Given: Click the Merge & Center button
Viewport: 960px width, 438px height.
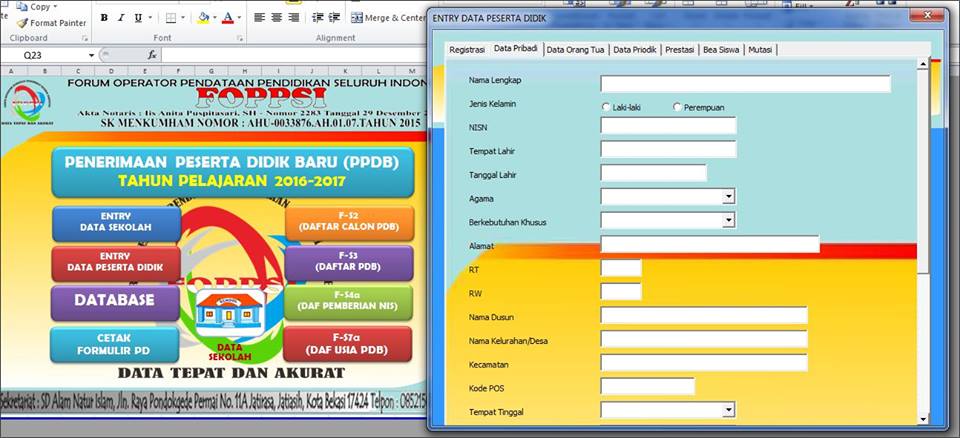Looking at the screenshot, I should (x=388, y=18).
